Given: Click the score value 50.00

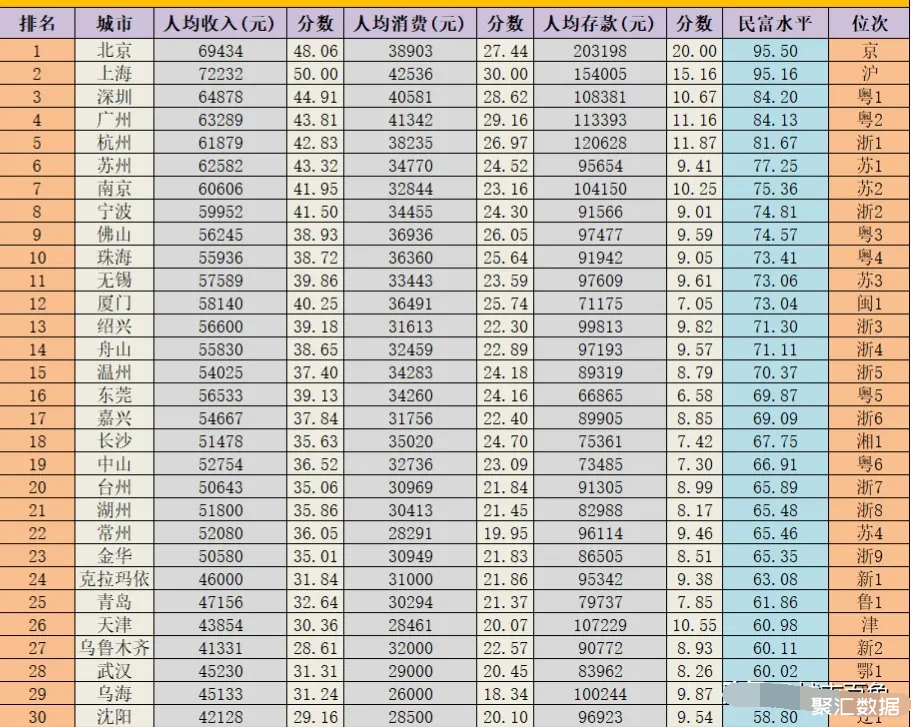Looking at the screenshot, I should 315,74.
